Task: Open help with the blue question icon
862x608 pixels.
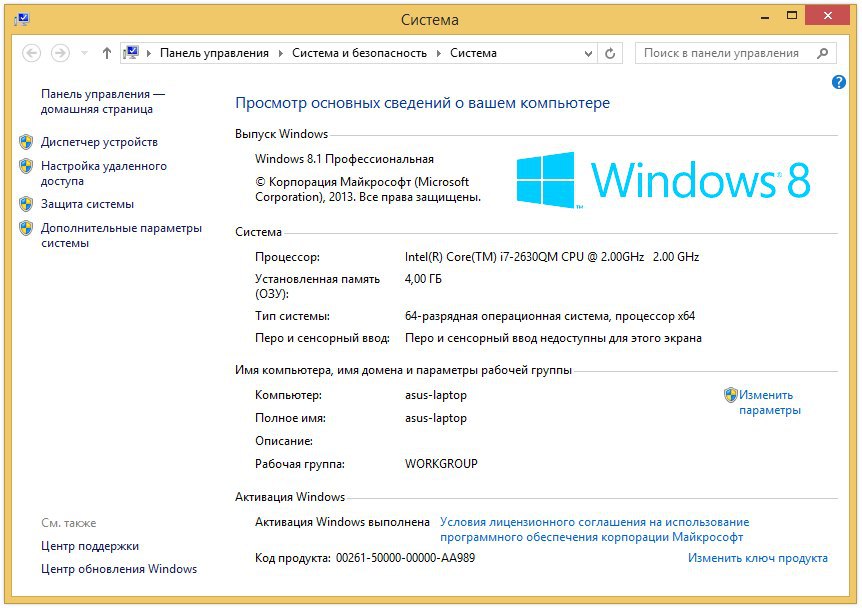Action: [x=838, y=82]
